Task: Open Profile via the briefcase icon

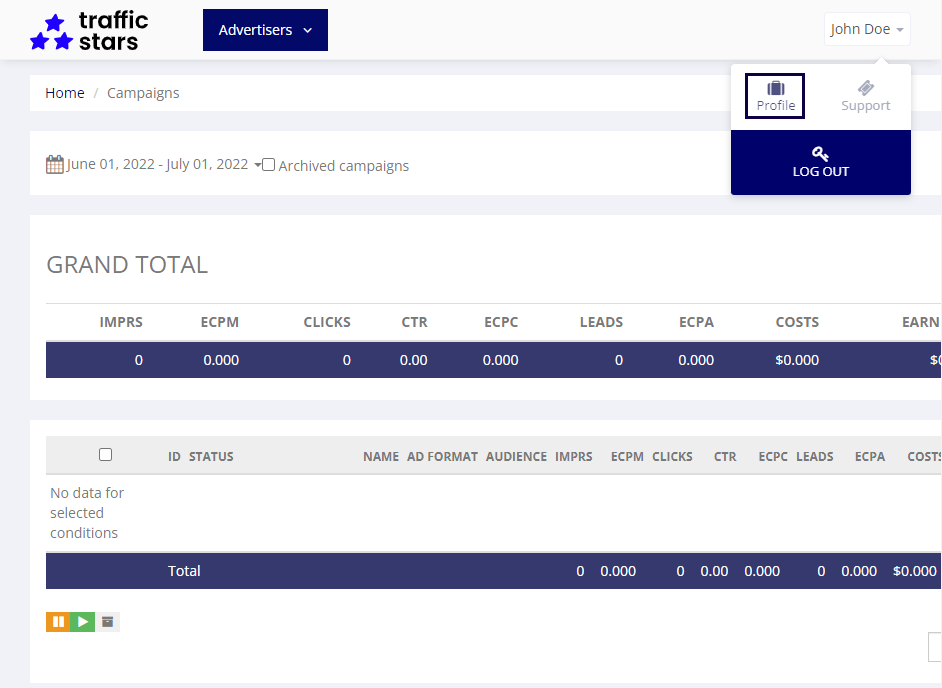Action: click(x=776, y=89)
